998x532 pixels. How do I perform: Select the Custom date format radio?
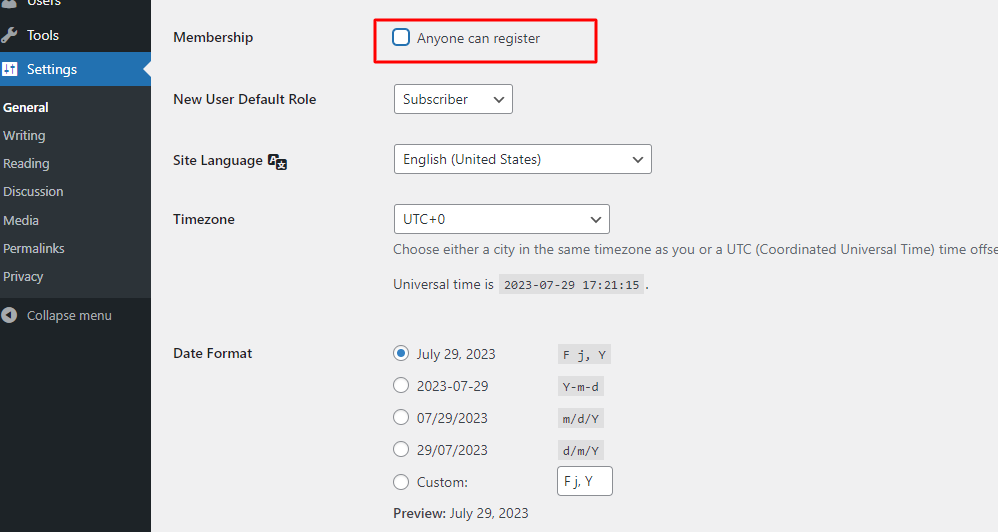pyautogui.click(x=401, y=482)
